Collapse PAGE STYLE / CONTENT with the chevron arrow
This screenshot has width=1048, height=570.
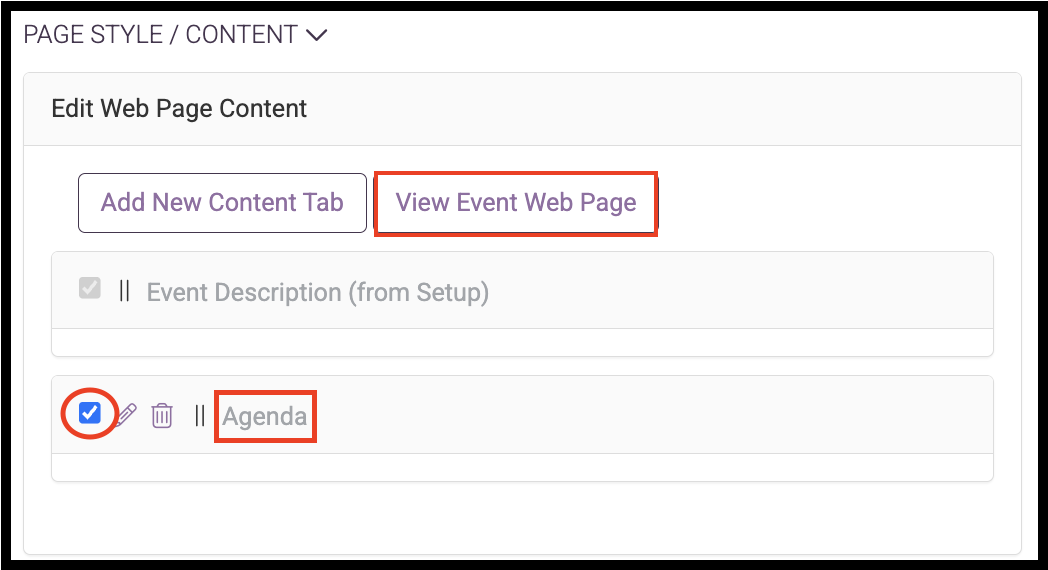point(316,35)
